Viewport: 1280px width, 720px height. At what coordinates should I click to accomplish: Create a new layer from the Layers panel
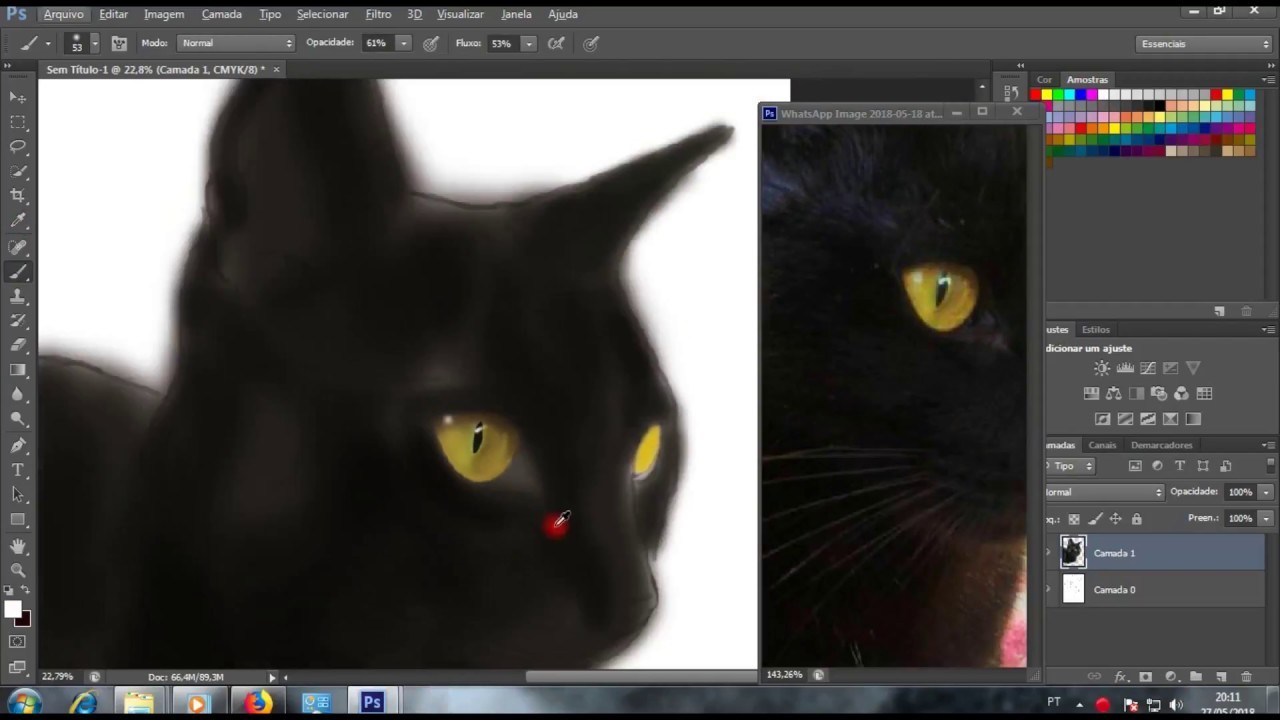tap(1220, 675)
